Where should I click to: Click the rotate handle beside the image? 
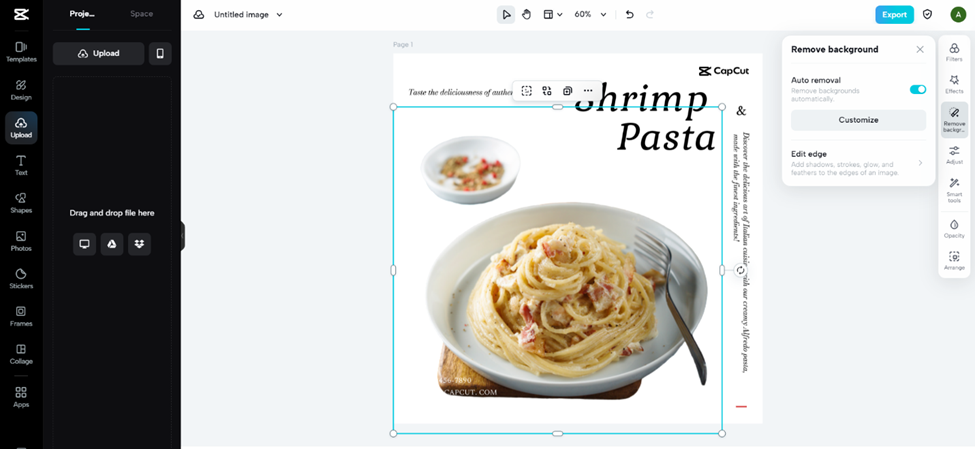pos(740,270)
